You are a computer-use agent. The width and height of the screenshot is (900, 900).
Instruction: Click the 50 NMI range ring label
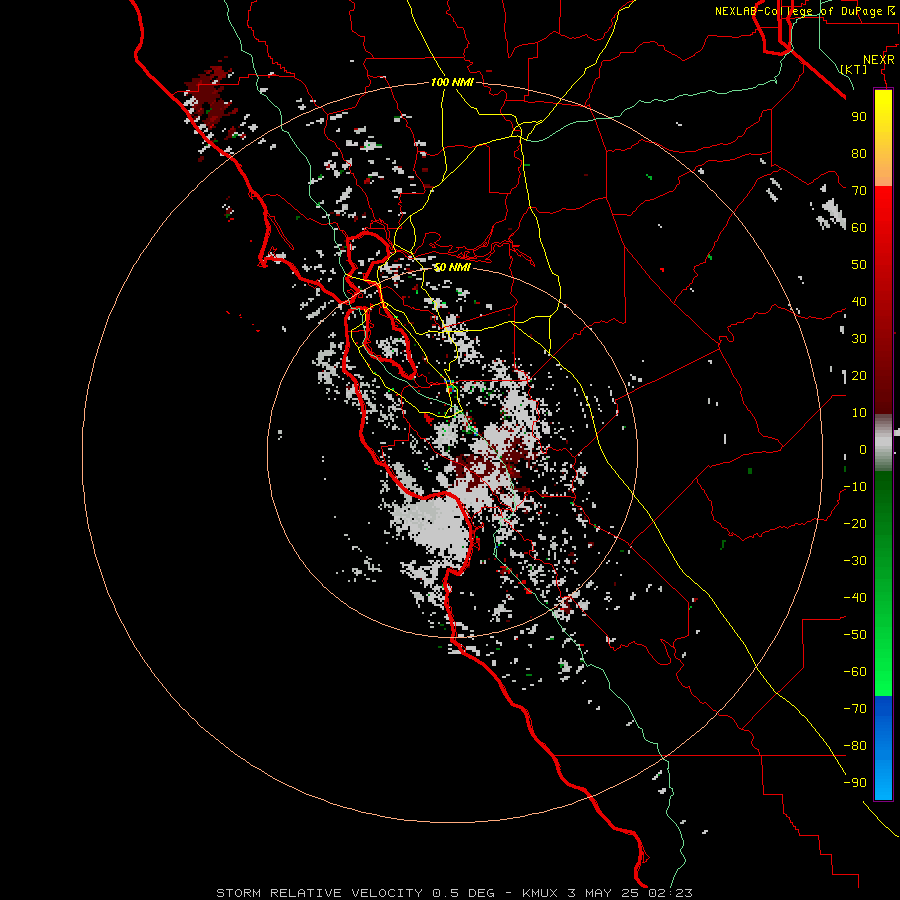point(452,267)
